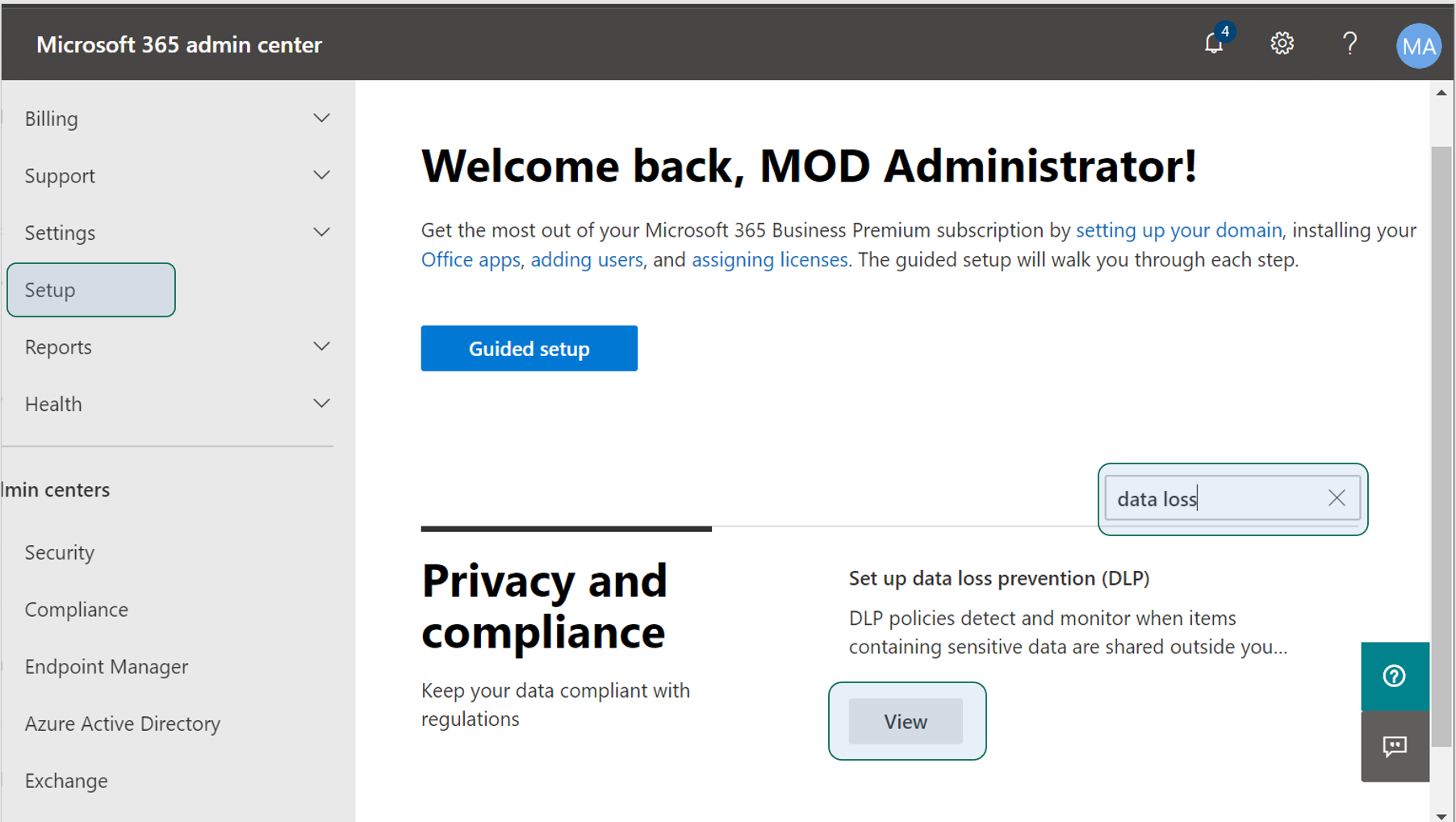
Task: Open the Compliance admin center
Action: click(x=77, y=610)
